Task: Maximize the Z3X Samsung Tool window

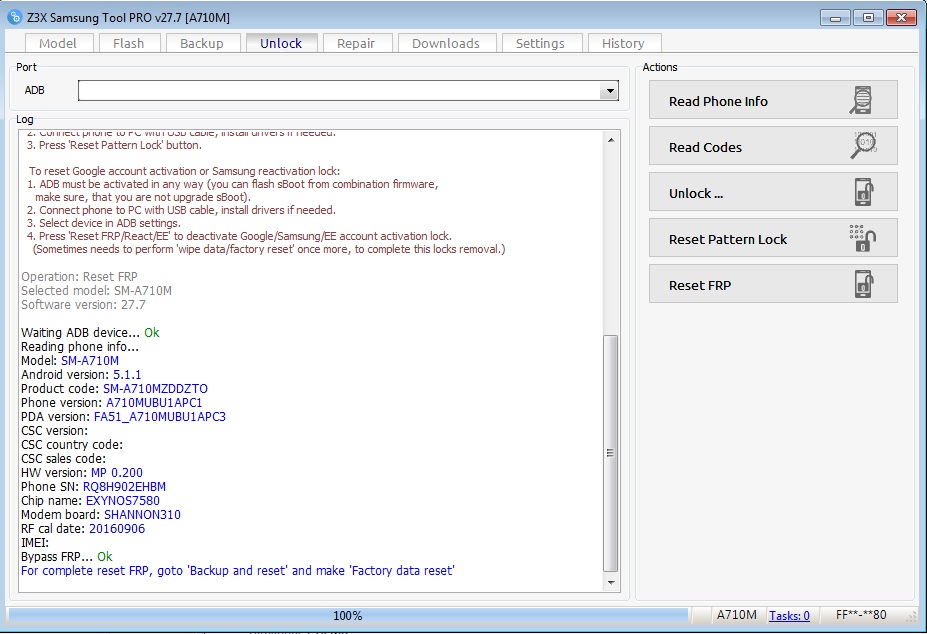Action: [x=868, y=18]
